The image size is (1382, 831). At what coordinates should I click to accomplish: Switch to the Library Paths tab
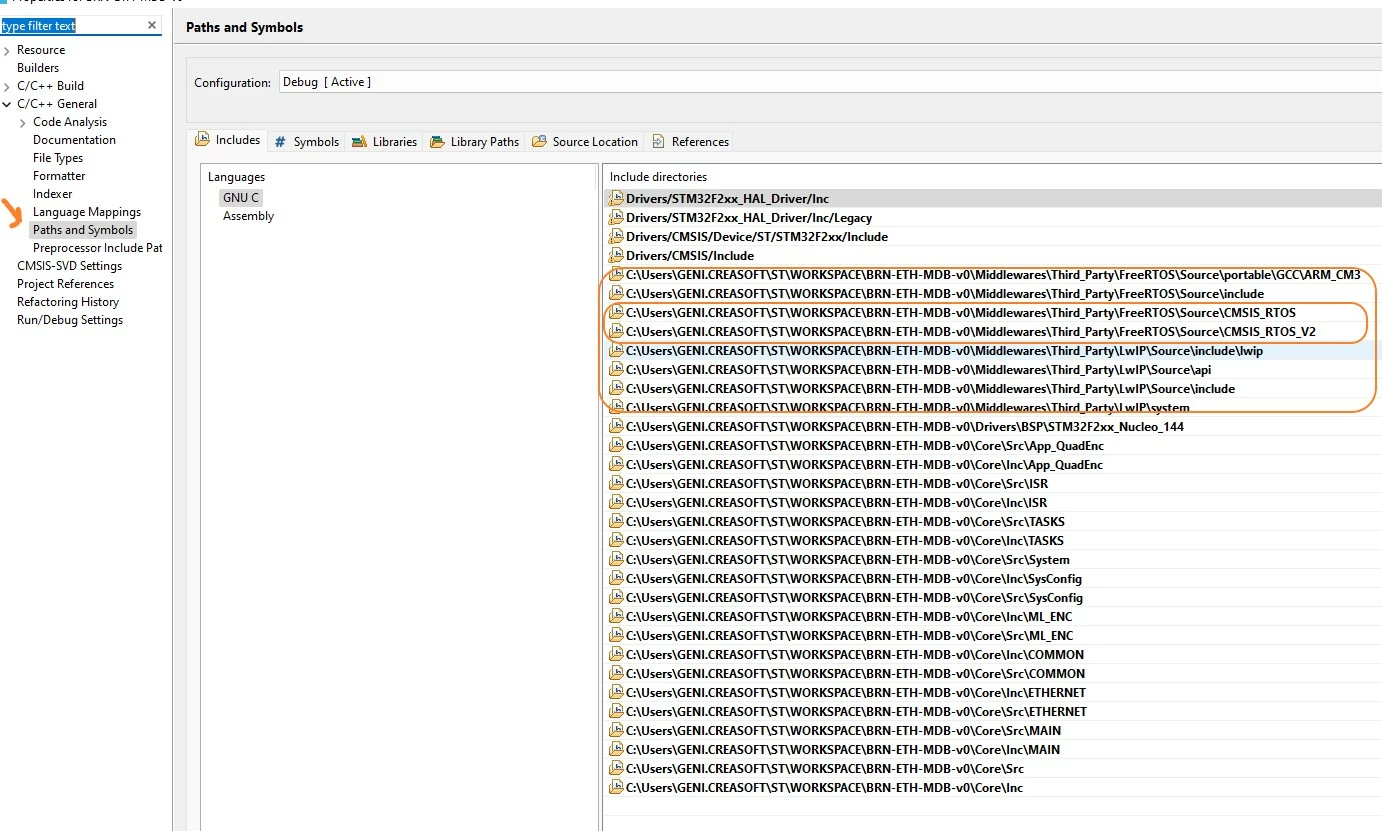474,142
